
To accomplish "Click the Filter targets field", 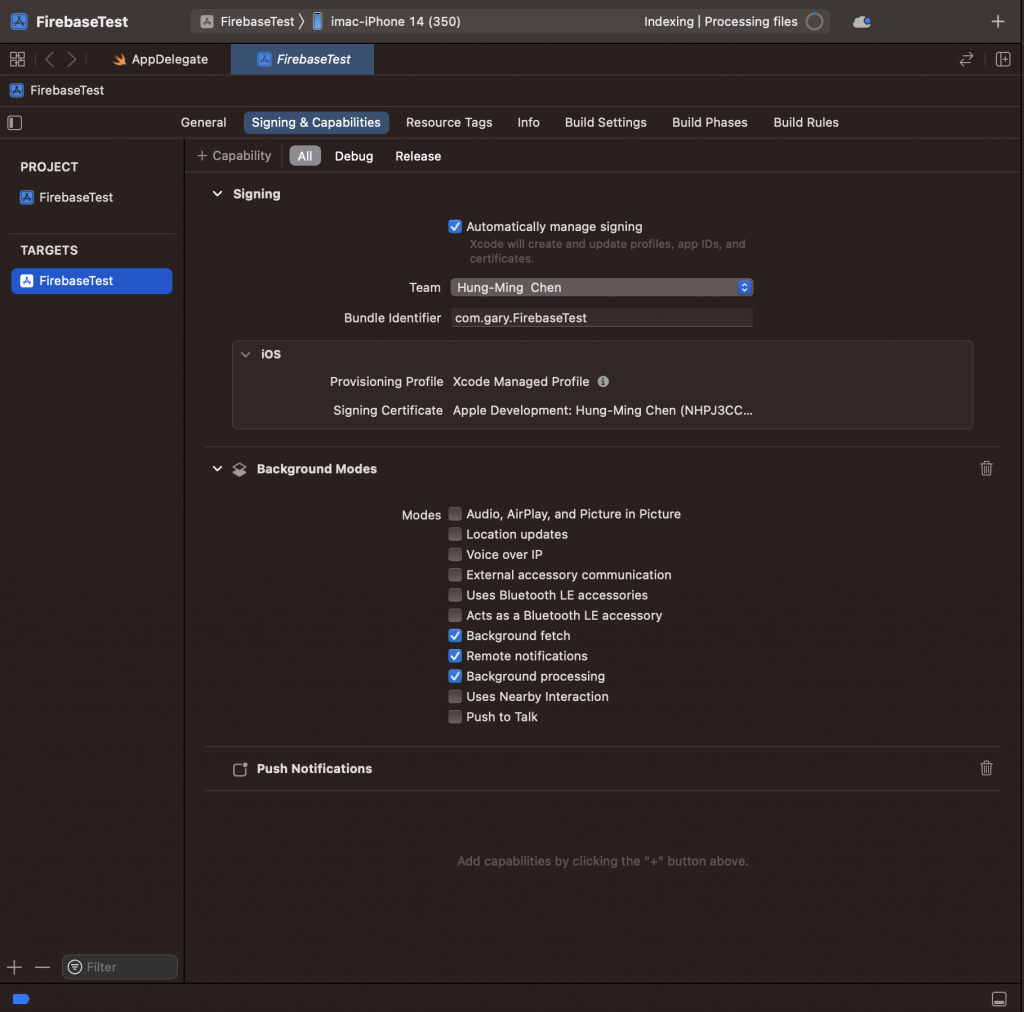I will (120, 967).
